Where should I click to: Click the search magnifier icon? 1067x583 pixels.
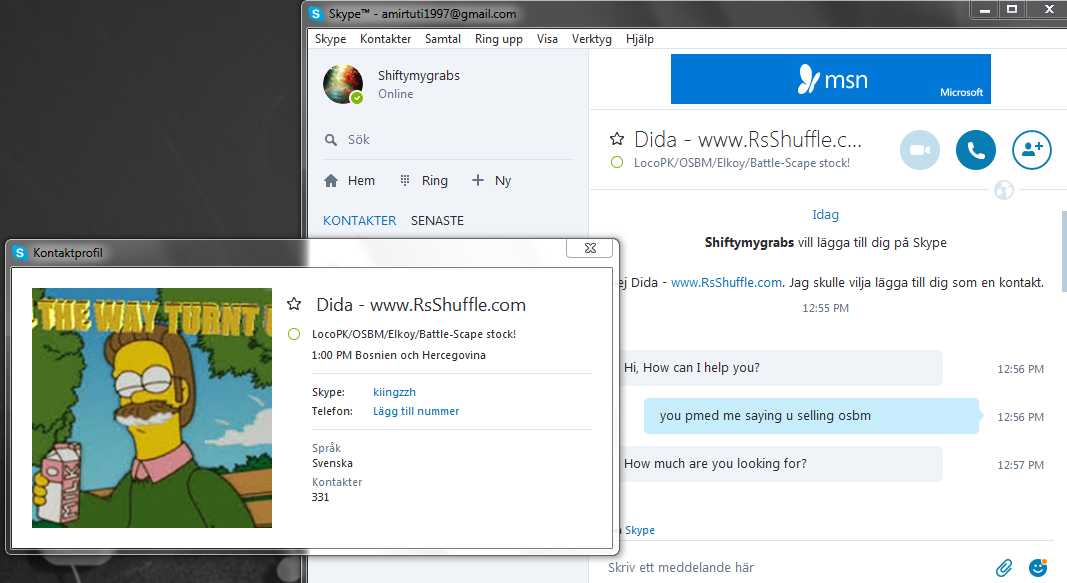coord(331,139)
